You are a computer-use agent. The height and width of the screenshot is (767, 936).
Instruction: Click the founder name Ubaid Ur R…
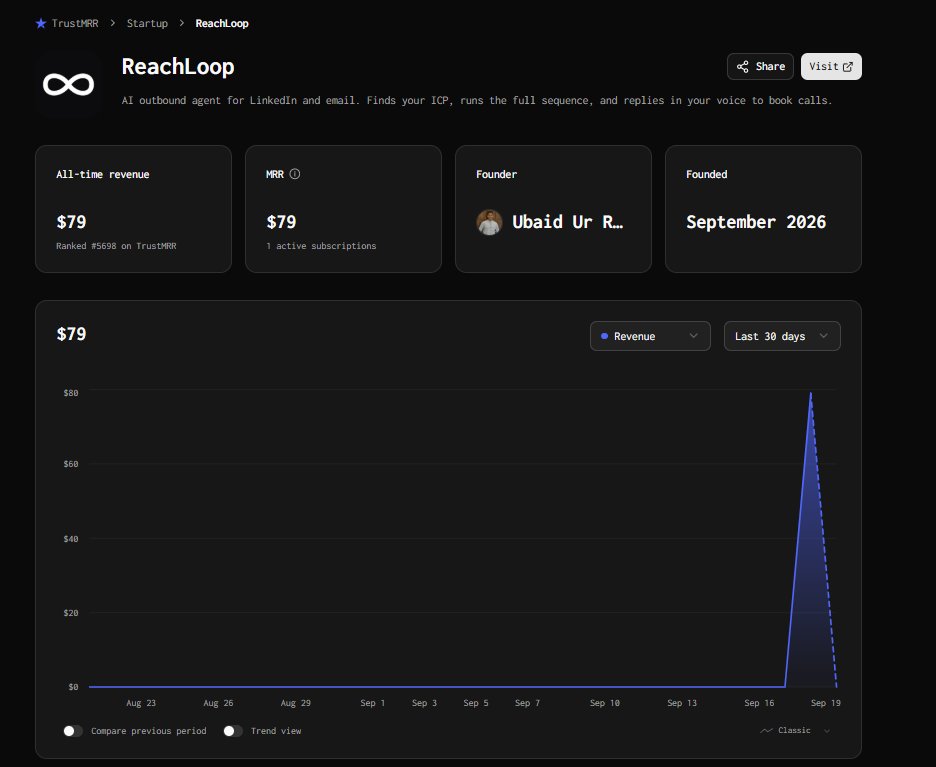tap(568, 222)
